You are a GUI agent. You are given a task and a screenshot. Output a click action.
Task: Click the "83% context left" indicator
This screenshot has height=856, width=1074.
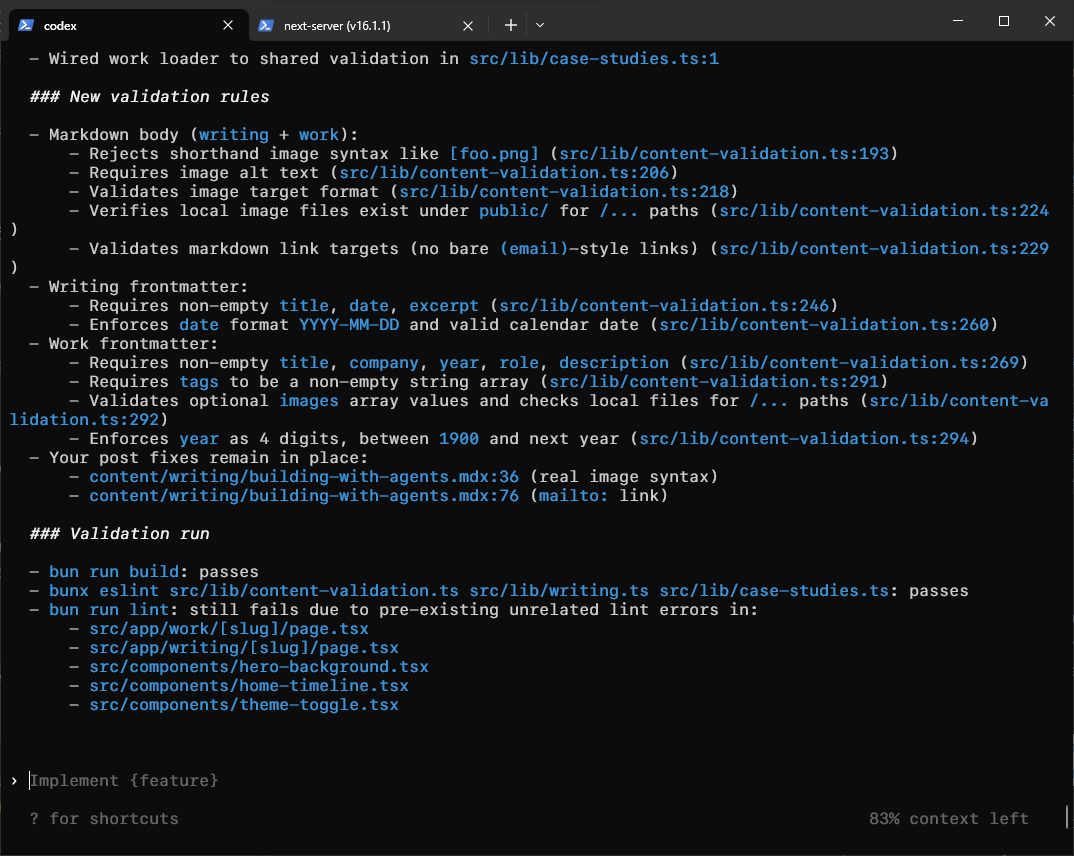click(948, 818)
